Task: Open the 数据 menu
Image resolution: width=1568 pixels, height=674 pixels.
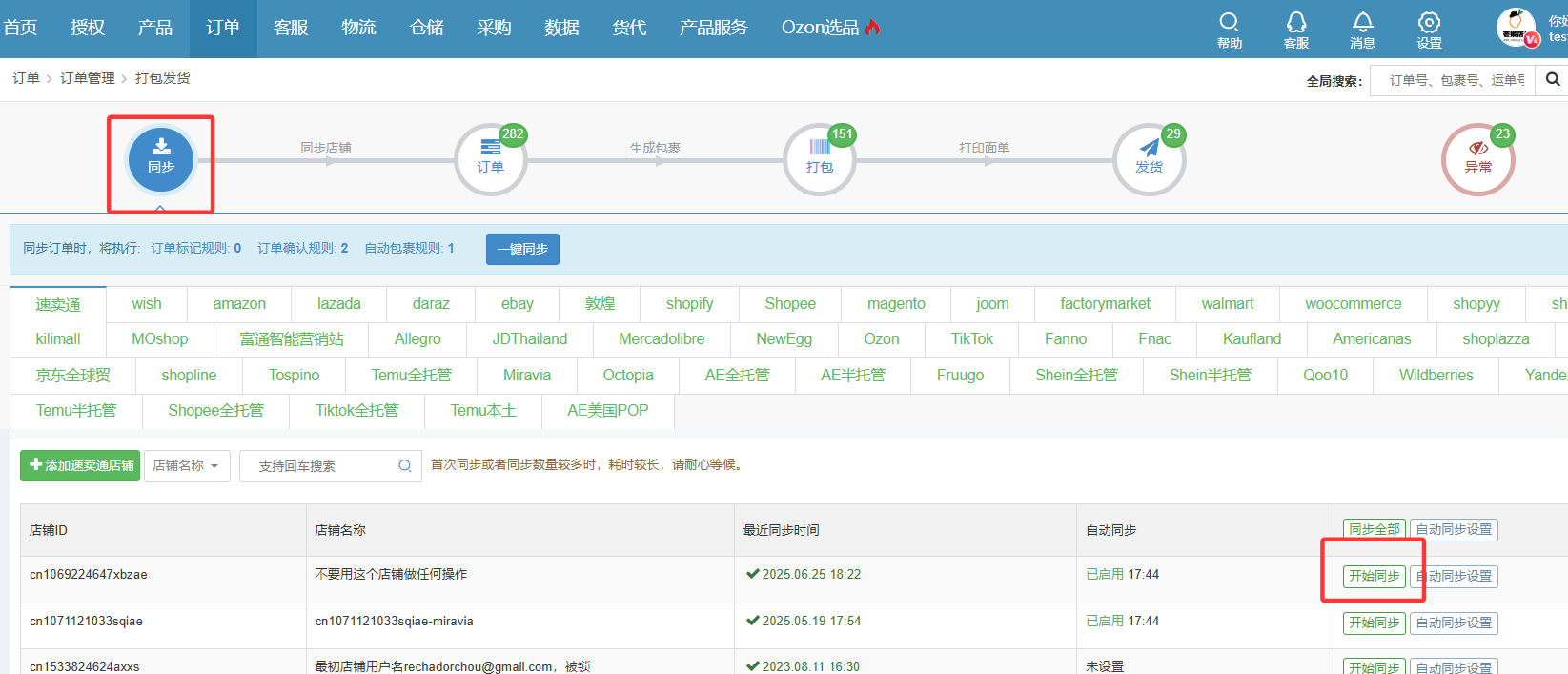Action: point(561,28)
